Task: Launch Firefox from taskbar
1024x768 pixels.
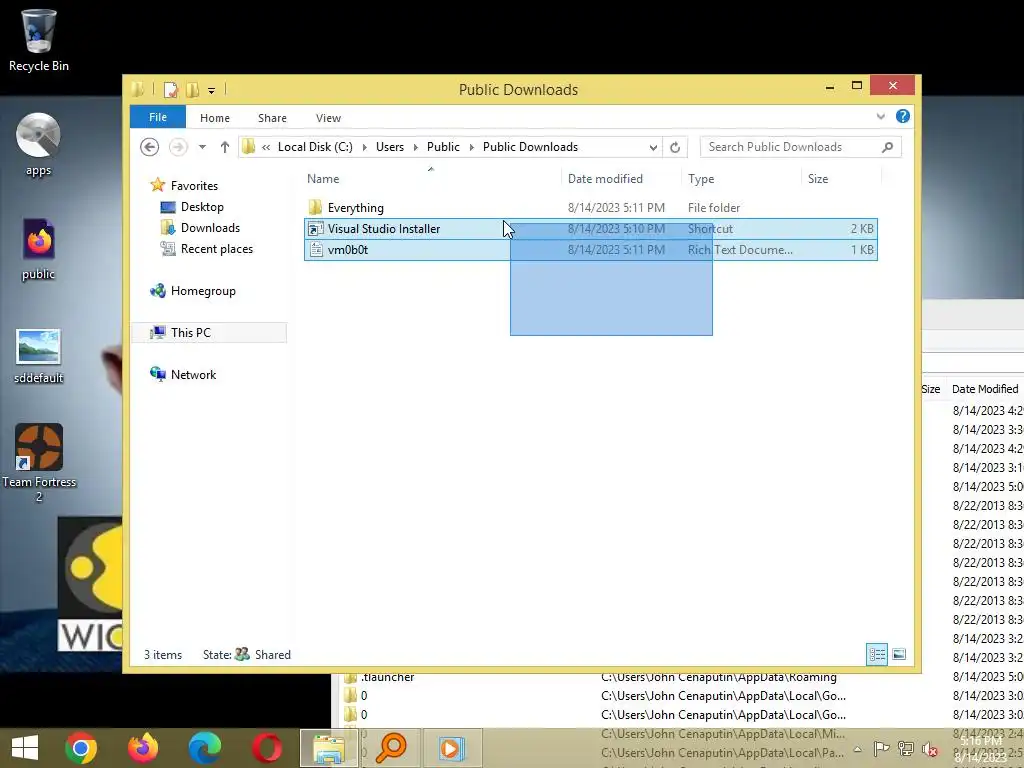Action: 142,748
